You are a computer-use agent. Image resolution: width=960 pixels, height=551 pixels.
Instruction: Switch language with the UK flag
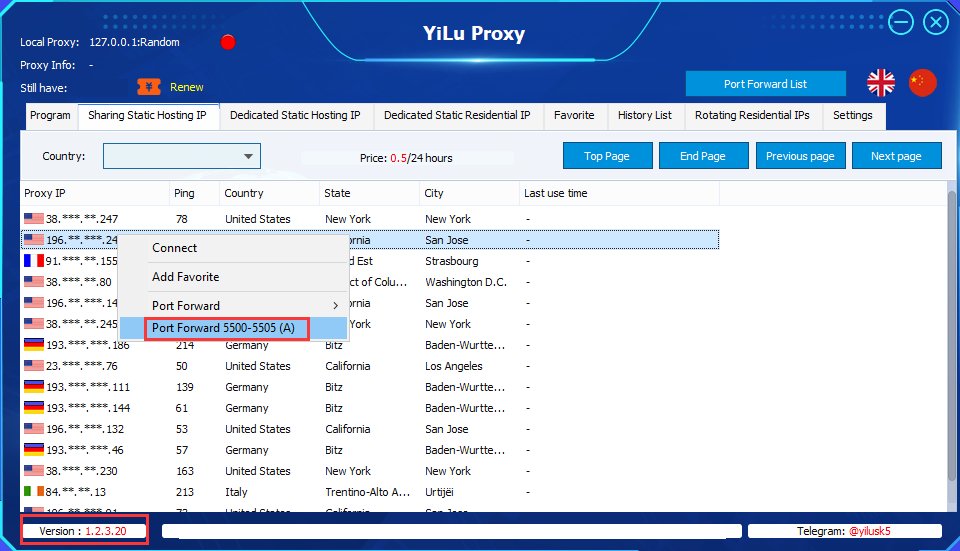pos(881,83)
